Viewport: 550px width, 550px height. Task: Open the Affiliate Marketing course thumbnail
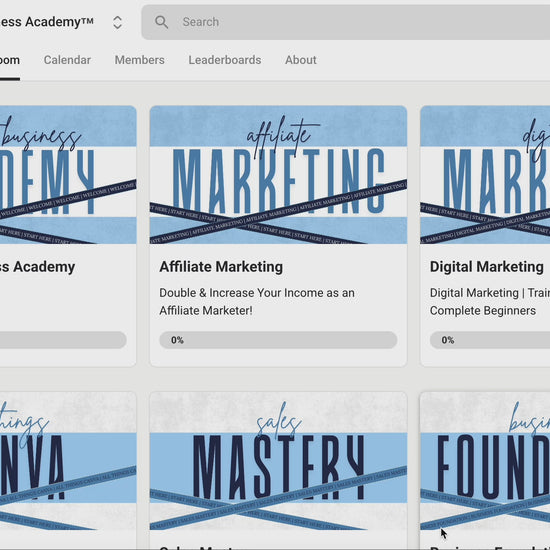click(x=279, y=175)
